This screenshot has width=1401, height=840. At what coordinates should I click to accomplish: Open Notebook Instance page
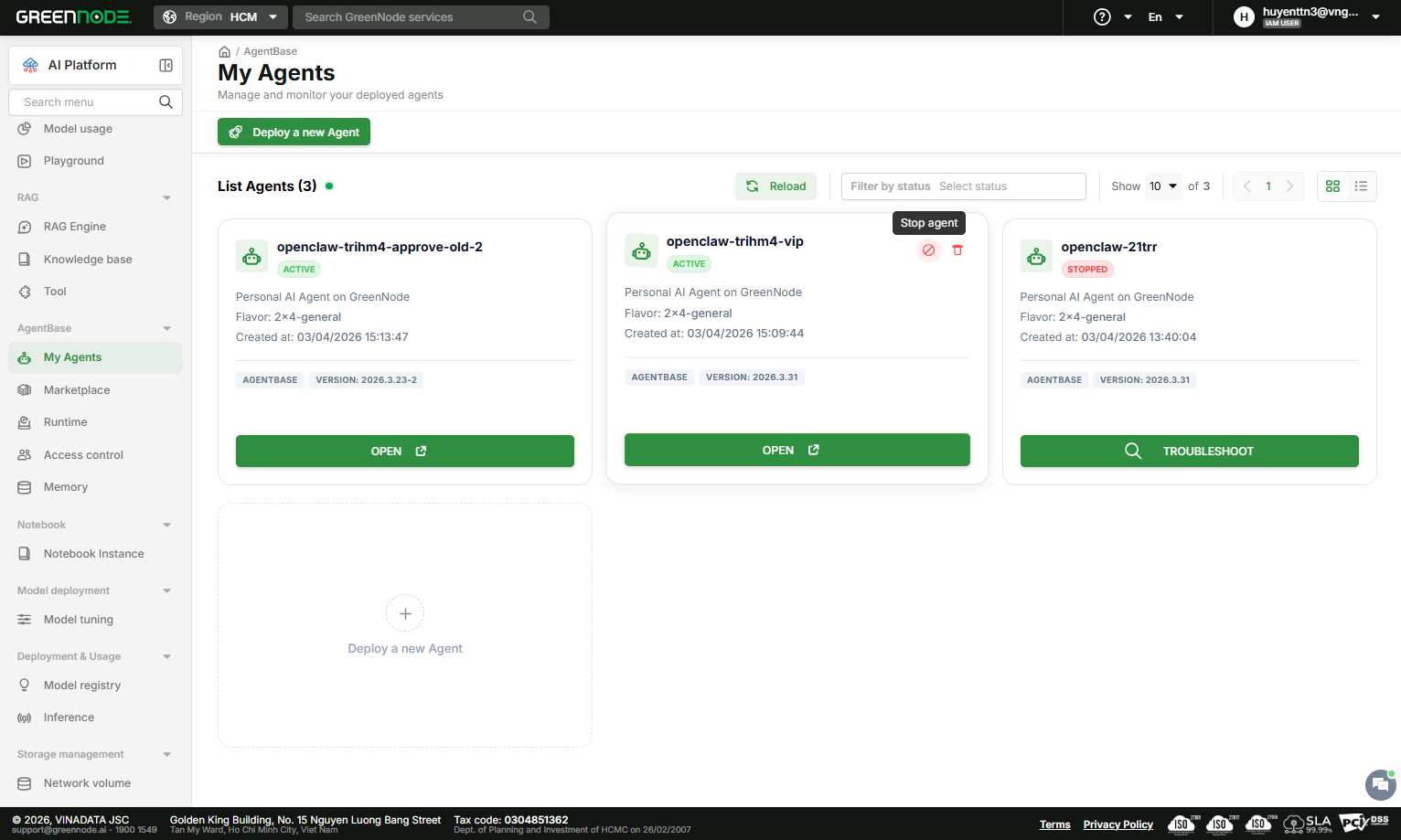(95, 554)
